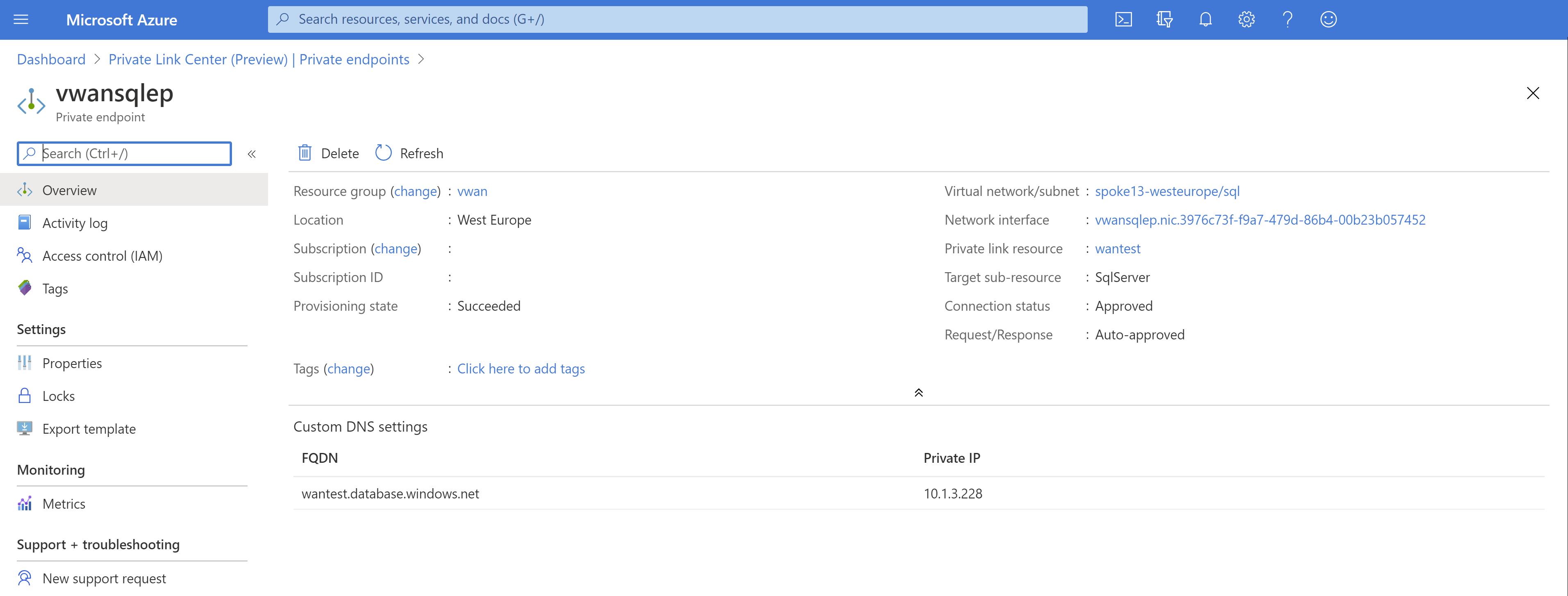Click the global search resources bar
Screen dimensions: 1568x596
[x=677, y=20]
